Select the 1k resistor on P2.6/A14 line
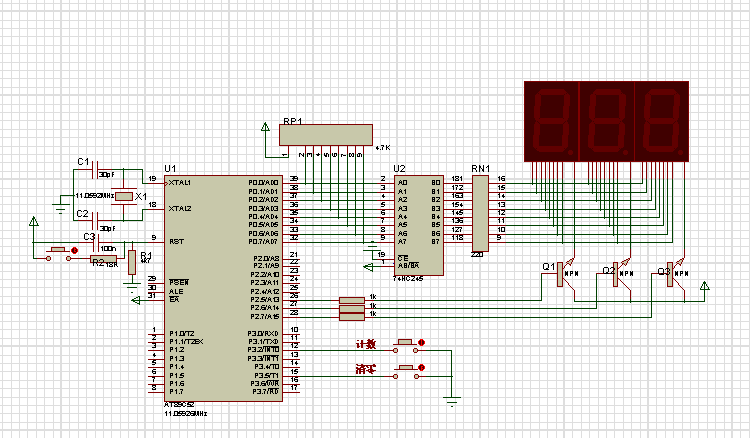The width and height of the screenshot is (750, 438). coord(352,308)
